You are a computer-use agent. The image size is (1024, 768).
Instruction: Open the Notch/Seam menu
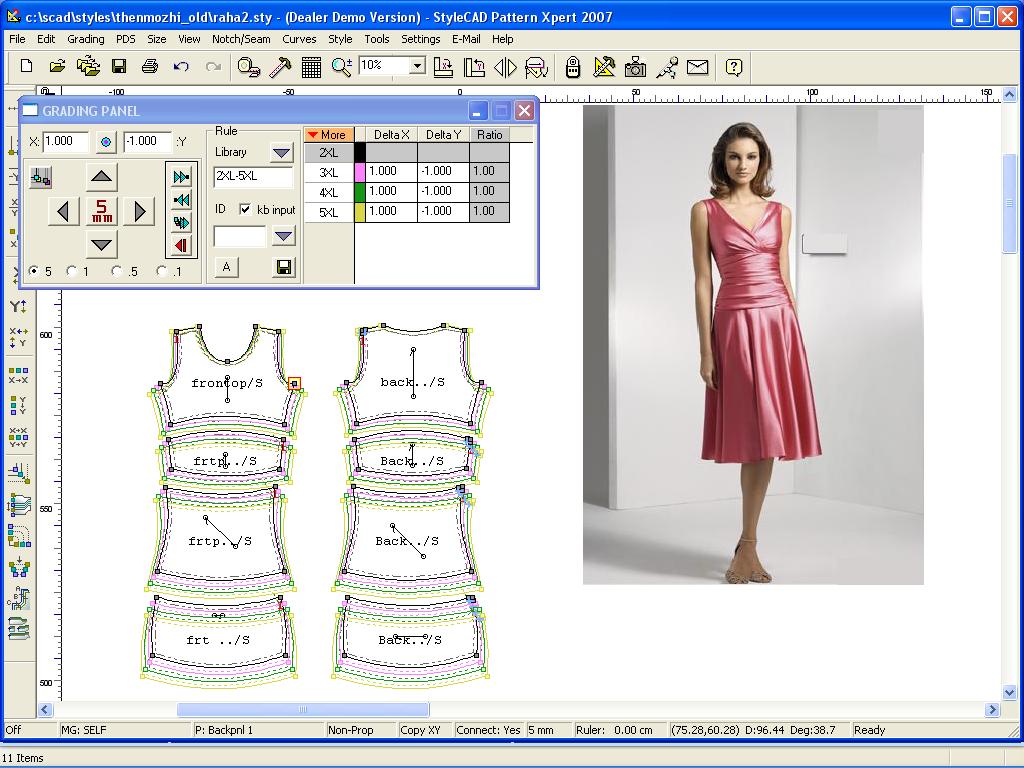point(241,39)
